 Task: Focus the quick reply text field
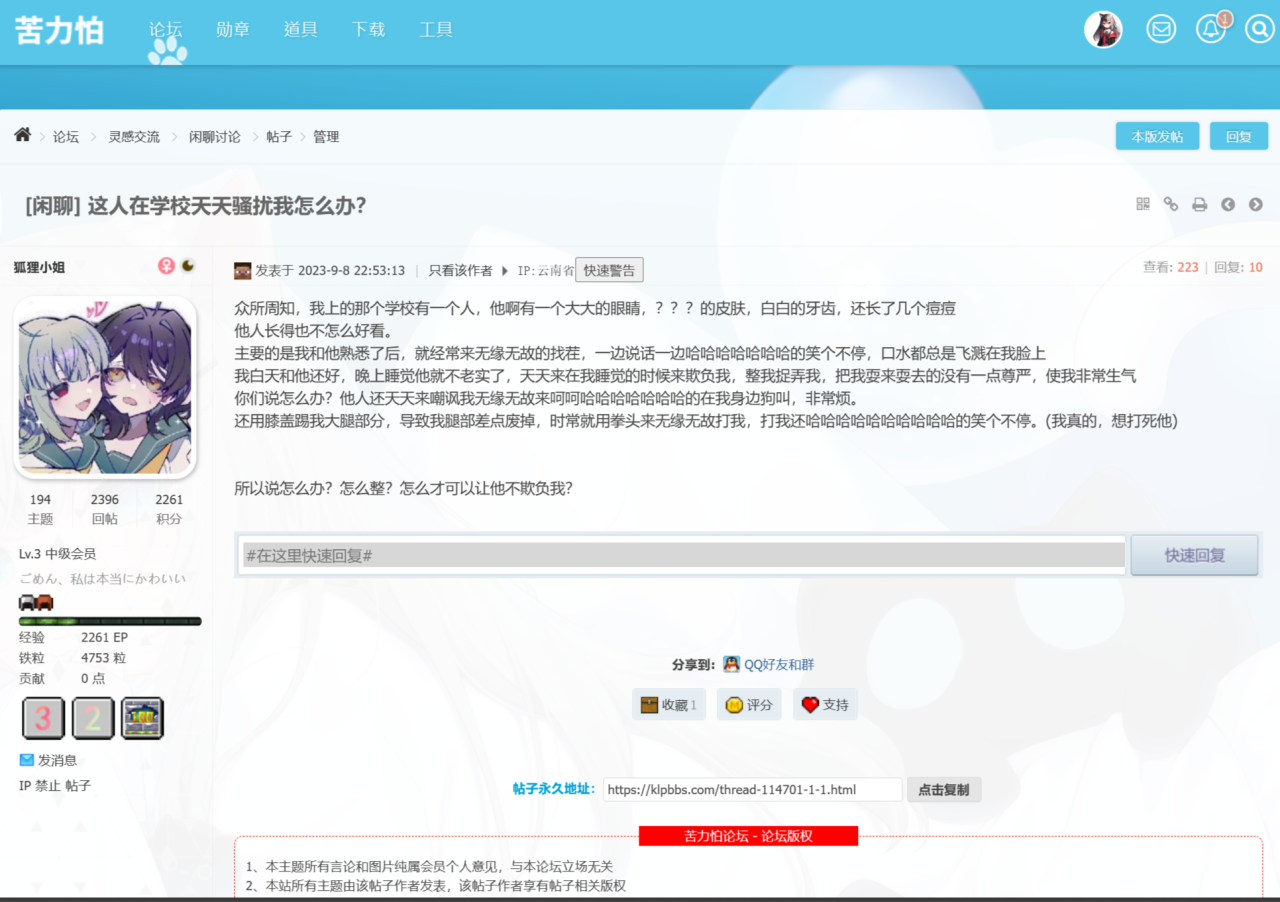tap(683, 555)
